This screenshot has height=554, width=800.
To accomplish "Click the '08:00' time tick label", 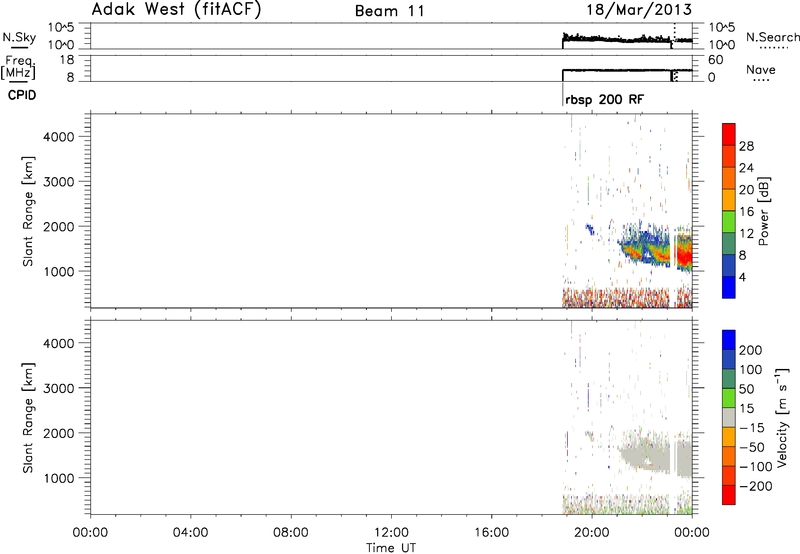I will coord(291,533).
